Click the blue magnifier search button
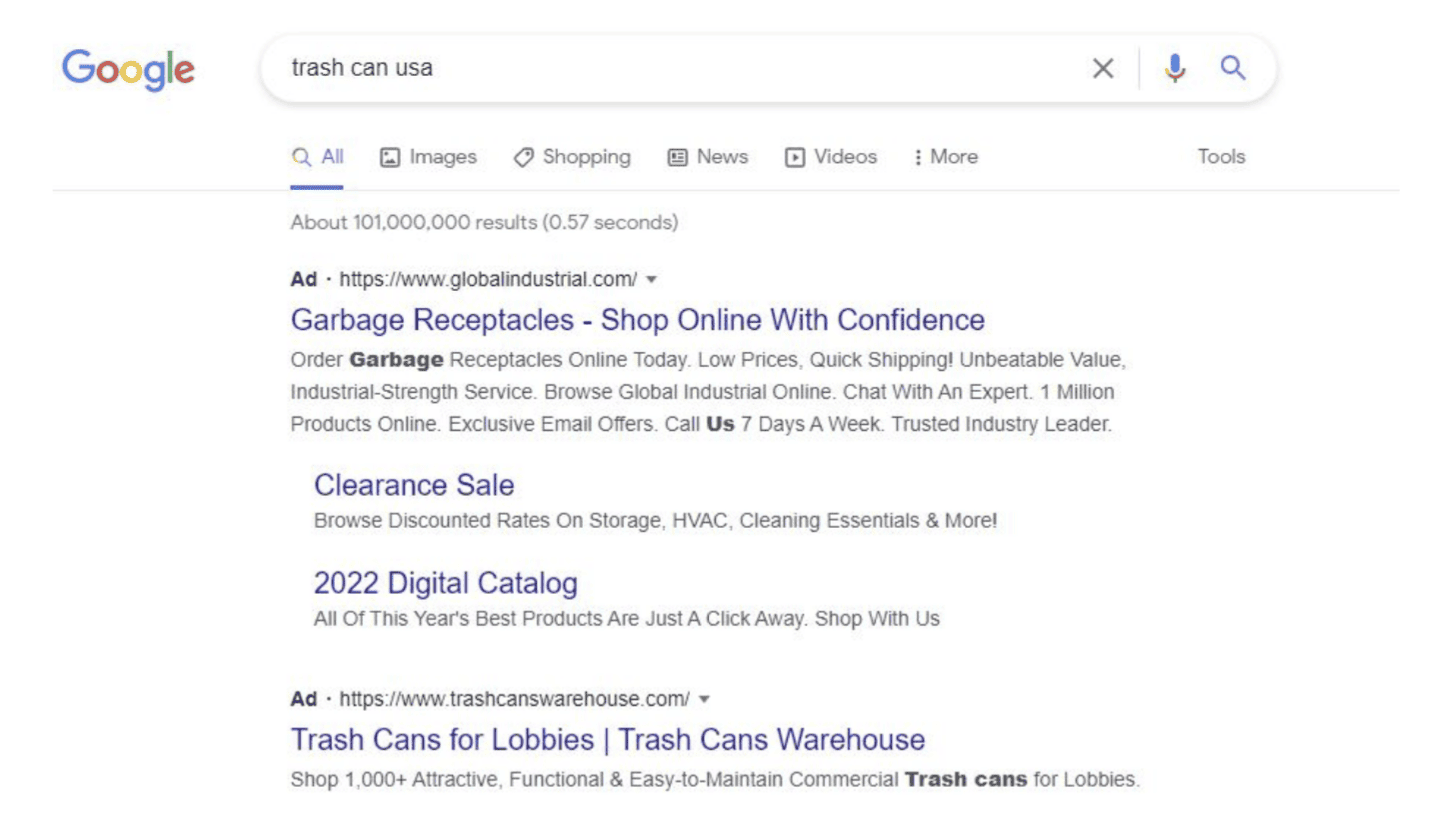The image size is (1454, 840). coord(1234,68)
